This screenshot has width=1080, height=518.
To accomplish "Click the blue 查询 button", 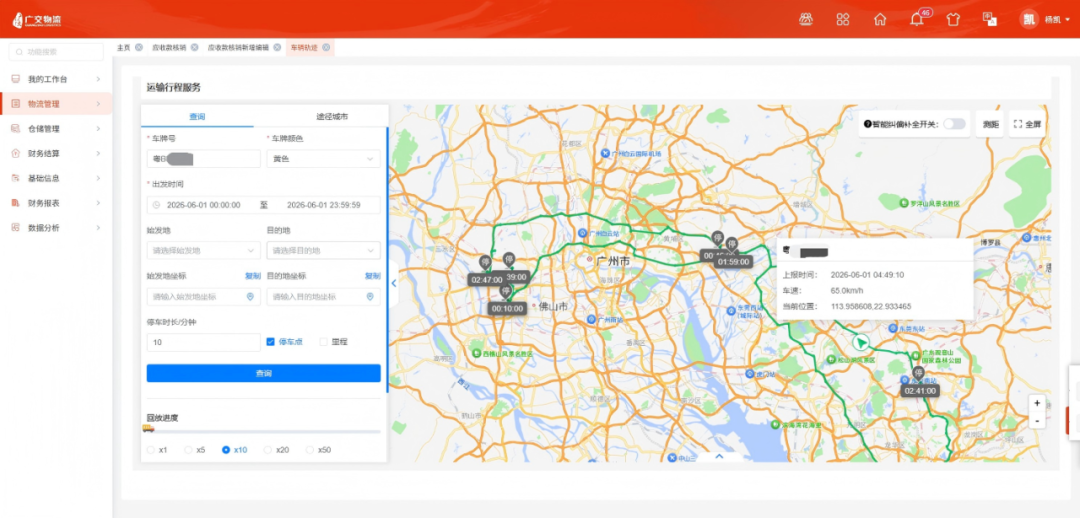I will pos(263,373).
